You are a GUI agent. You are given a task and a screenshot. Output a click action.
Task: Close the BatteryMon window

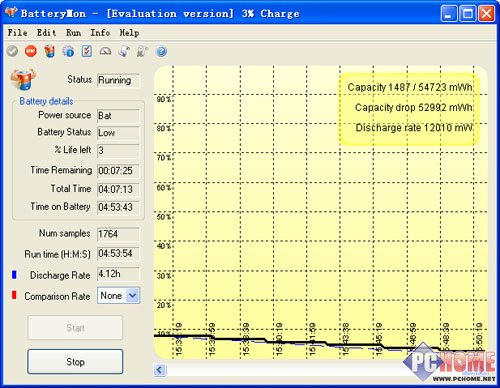(487, 14)
